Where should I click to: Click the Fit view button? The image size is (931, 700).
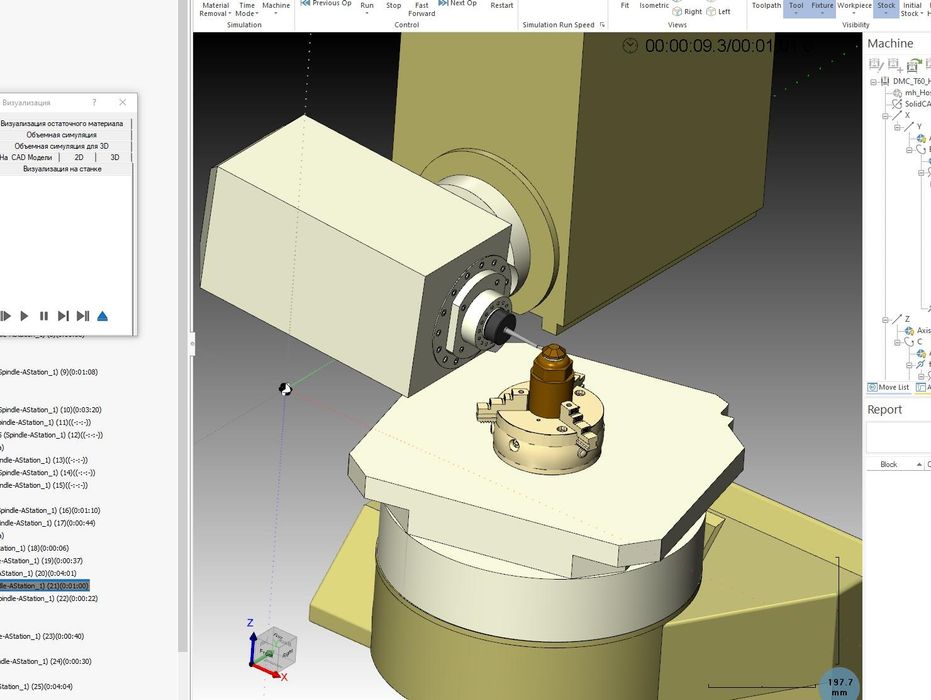click(x=625, y=5)
